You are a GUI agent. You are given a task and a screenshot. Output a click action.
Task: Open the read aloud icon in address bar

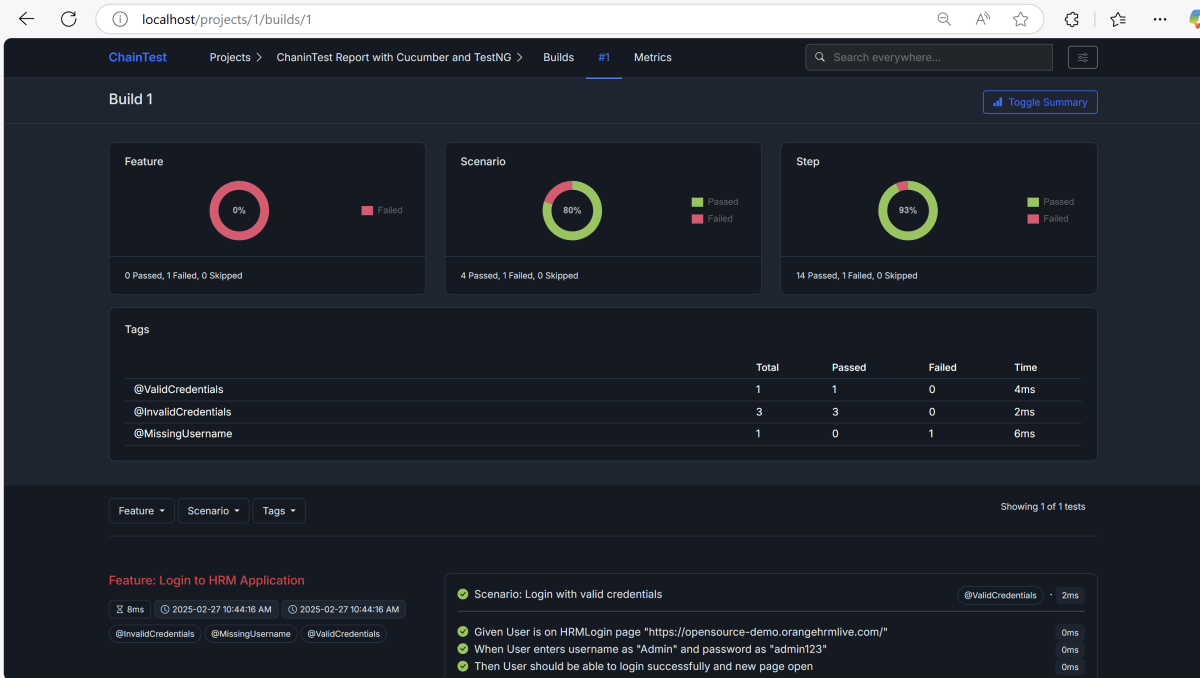coord(982,19)
